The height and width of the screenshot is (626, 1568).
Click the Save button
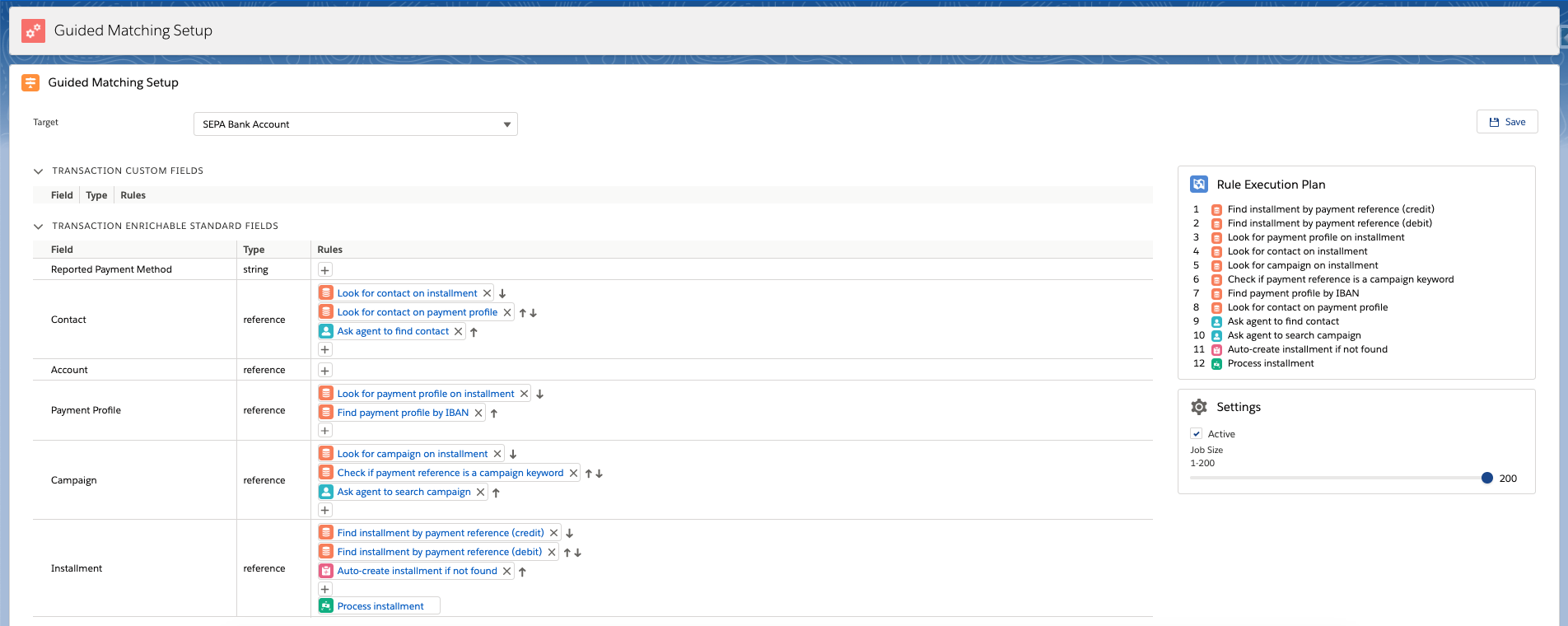coord(1506,122)
